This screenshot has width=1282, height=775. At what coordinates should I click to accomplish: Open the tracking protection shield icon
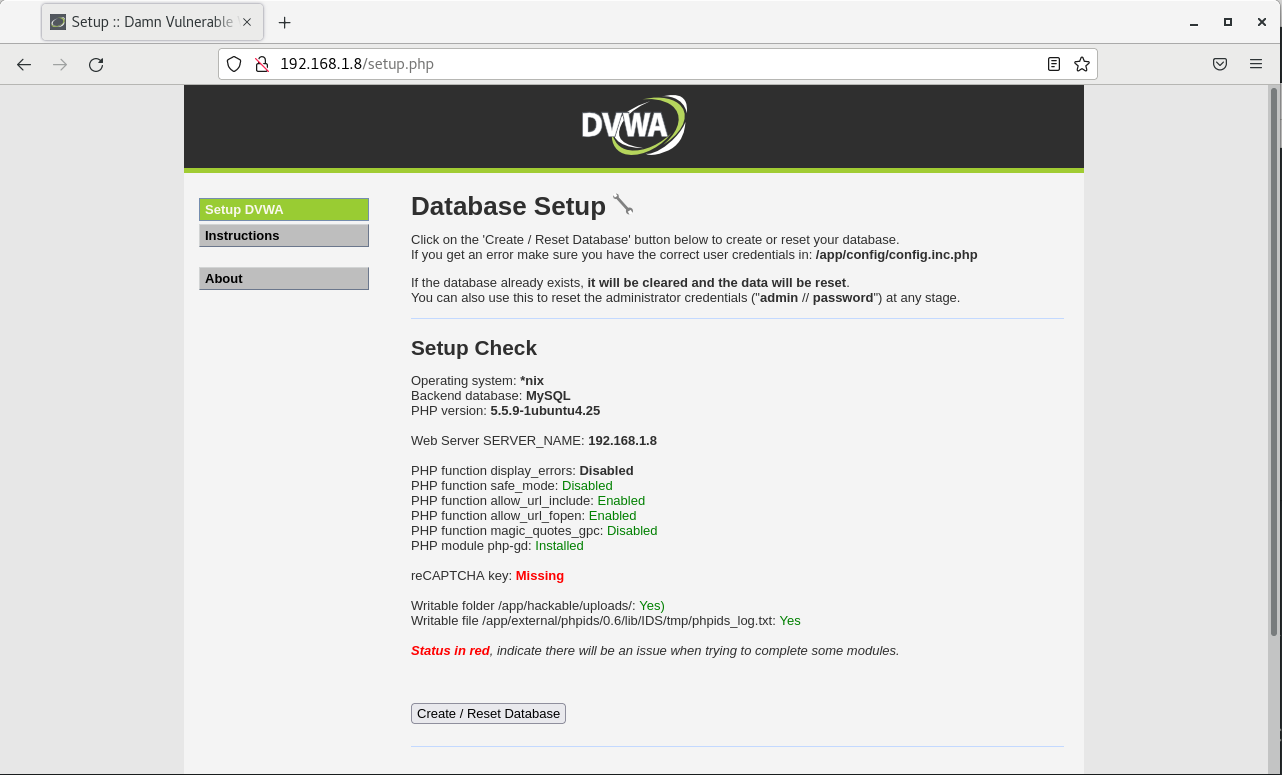pos(233,63)
